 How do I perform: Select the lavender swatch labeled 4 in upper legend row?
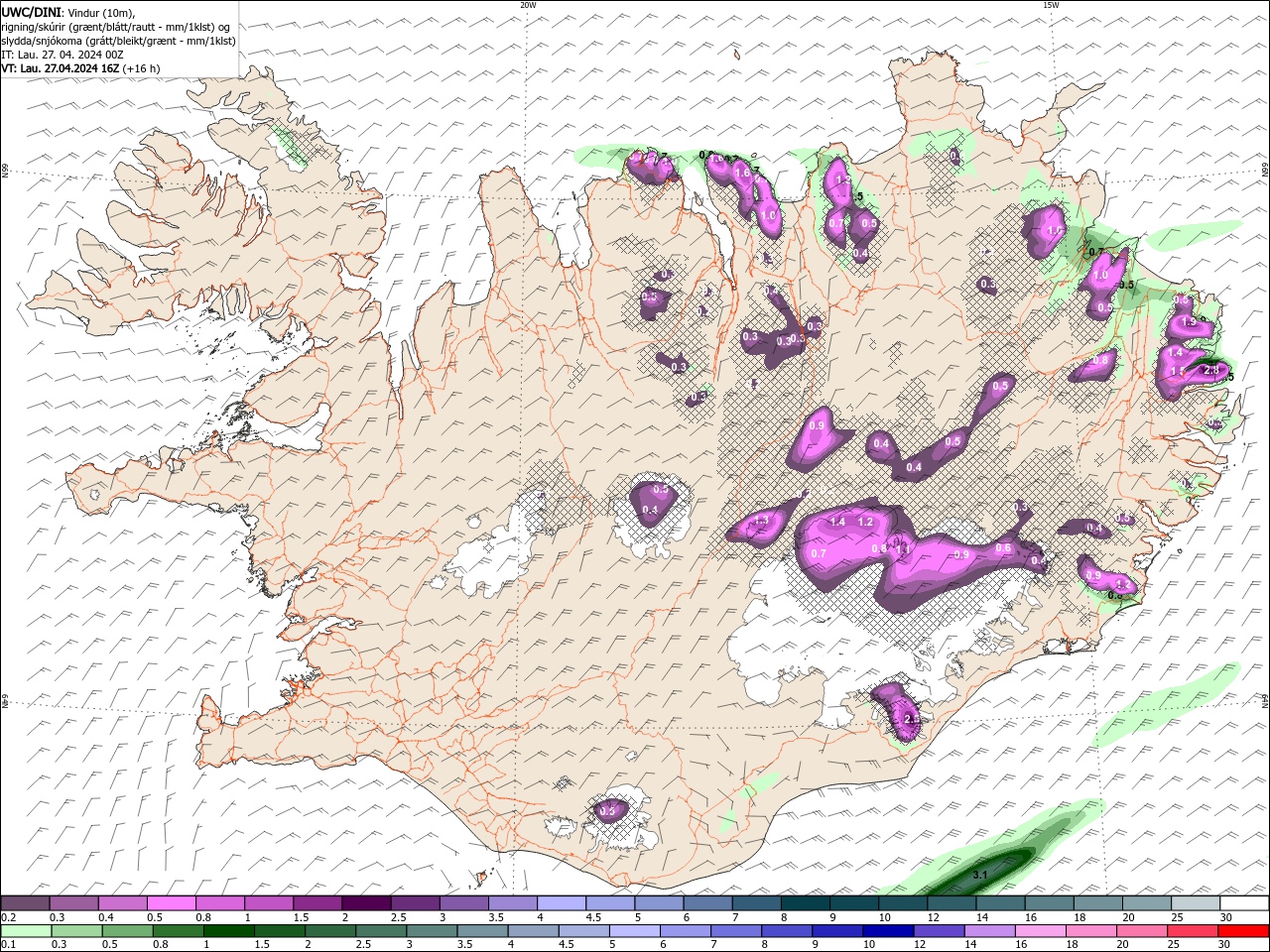coord(562,903)
